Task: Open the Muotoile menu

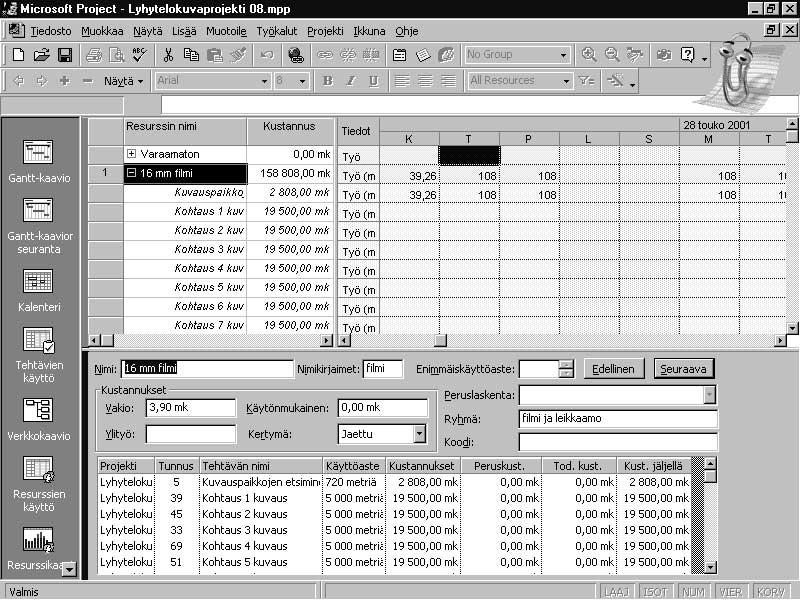Action: (x=226, y=31)
